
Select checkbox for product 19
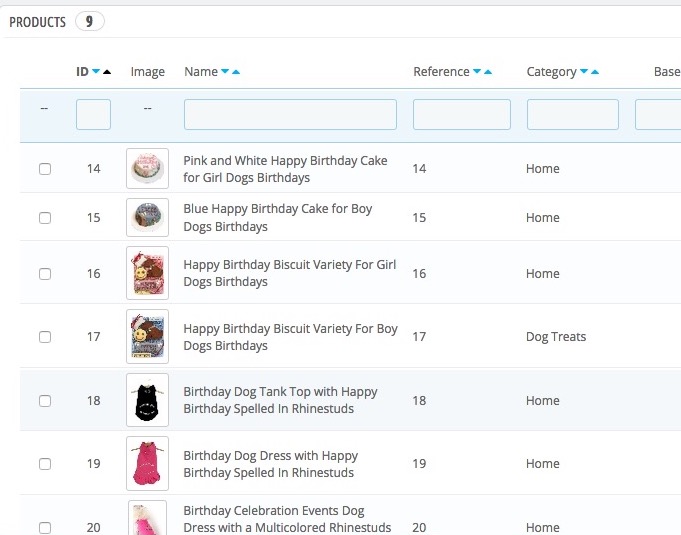point(45,464)
